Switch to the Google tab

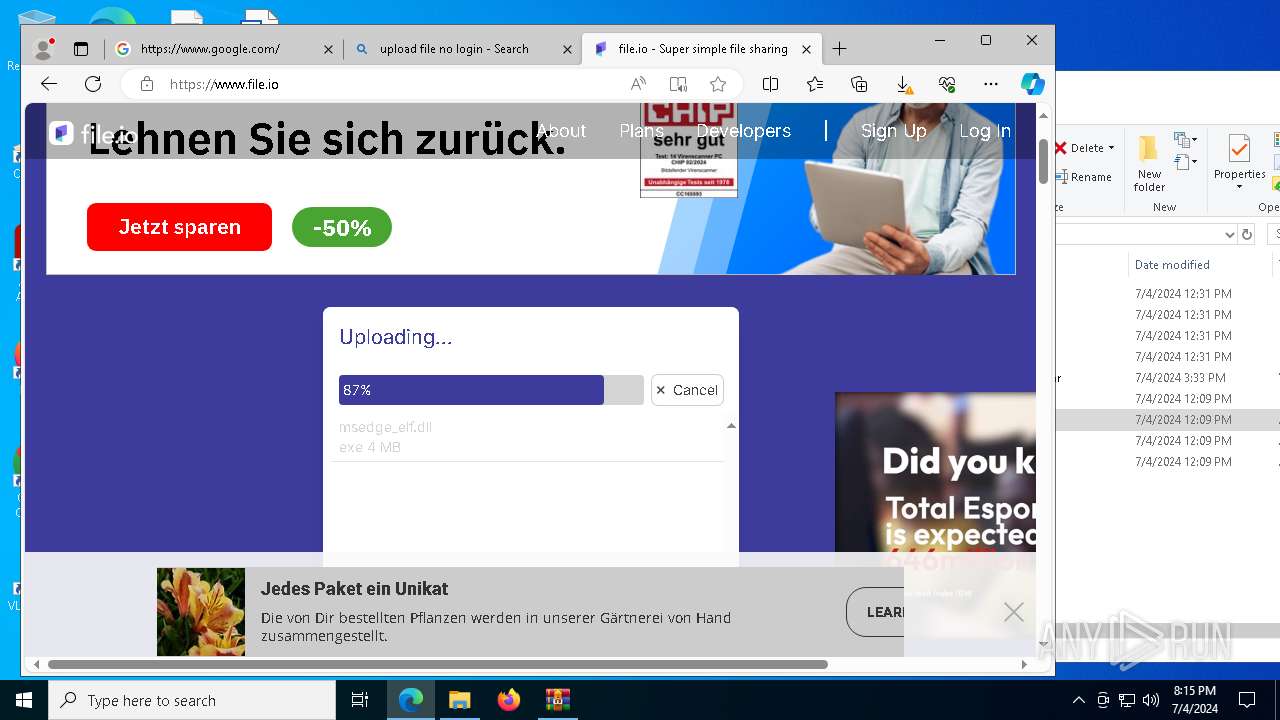click(x=224, y=49)
